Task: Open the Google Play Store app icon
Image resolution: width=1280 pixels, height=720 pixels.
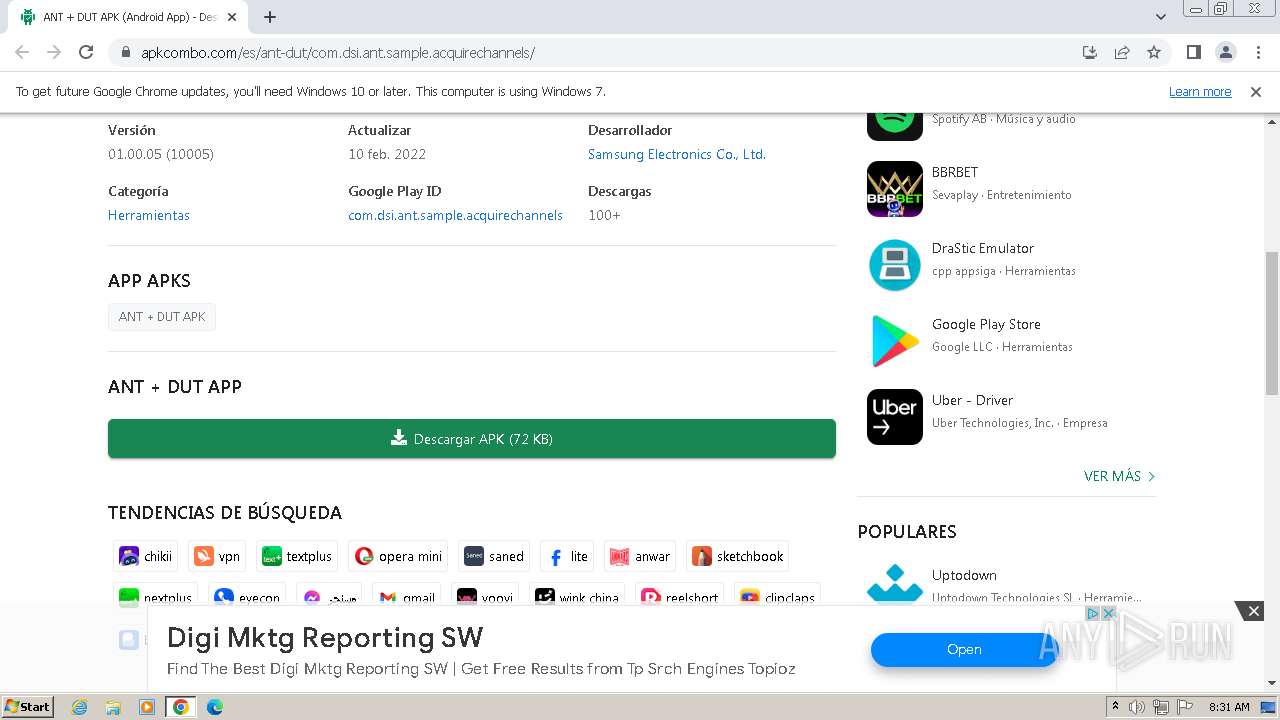Action: 895,341
